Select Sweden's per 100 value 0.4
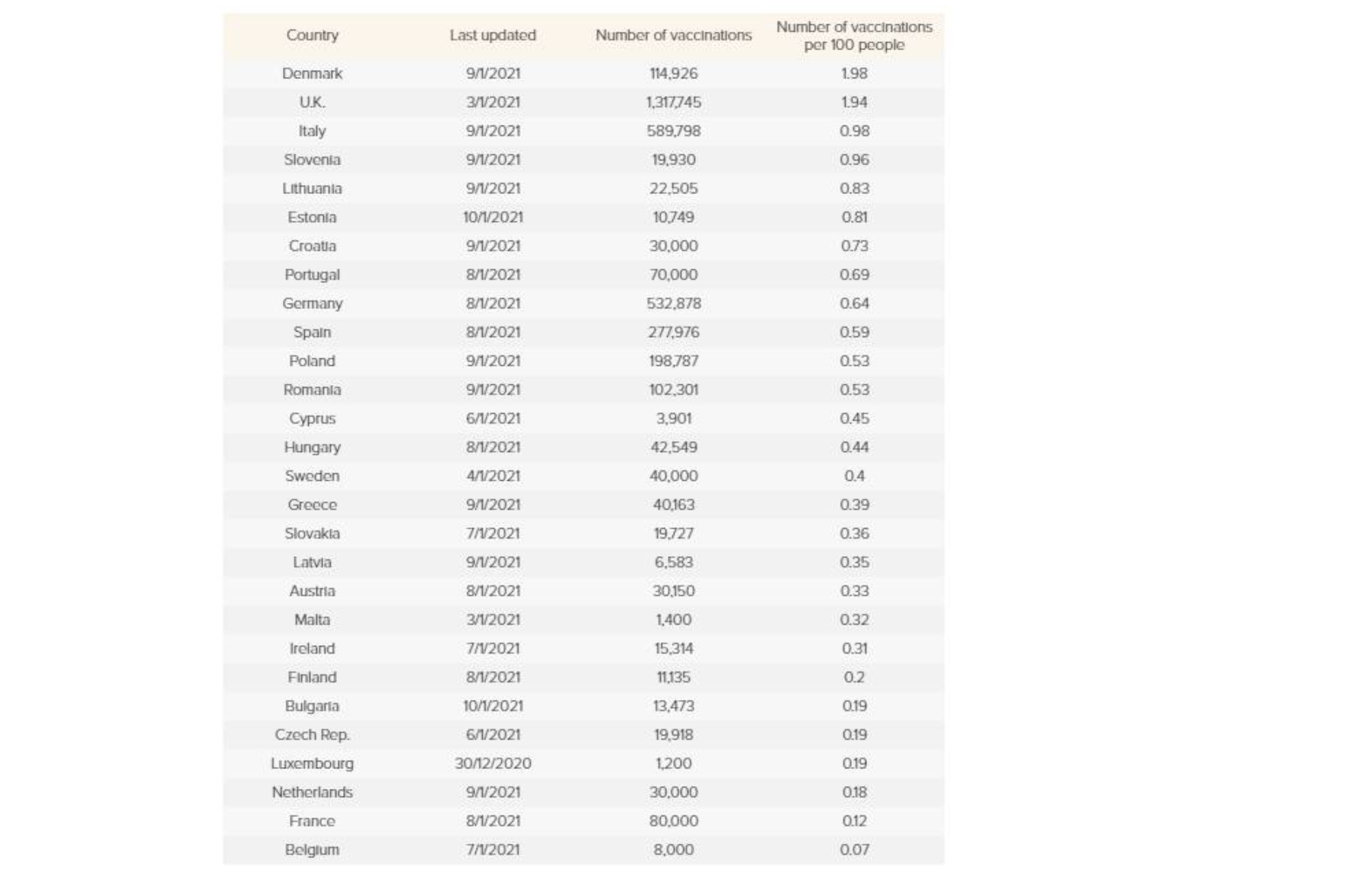The image size is (1372, 884). point(854,476)
